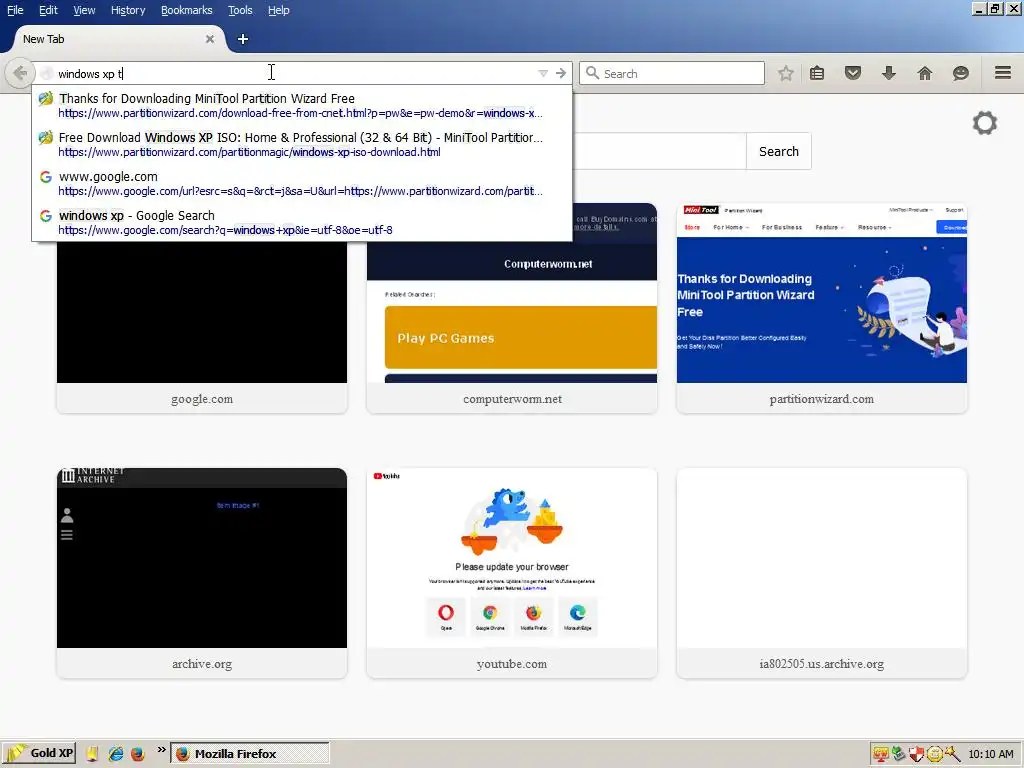Viewport: 1024px width, 768px height.
Task: Select suggestion 'Thanks for Downloading MiniTool Partition Wizard Free'
Action: (x=302, y=105)
